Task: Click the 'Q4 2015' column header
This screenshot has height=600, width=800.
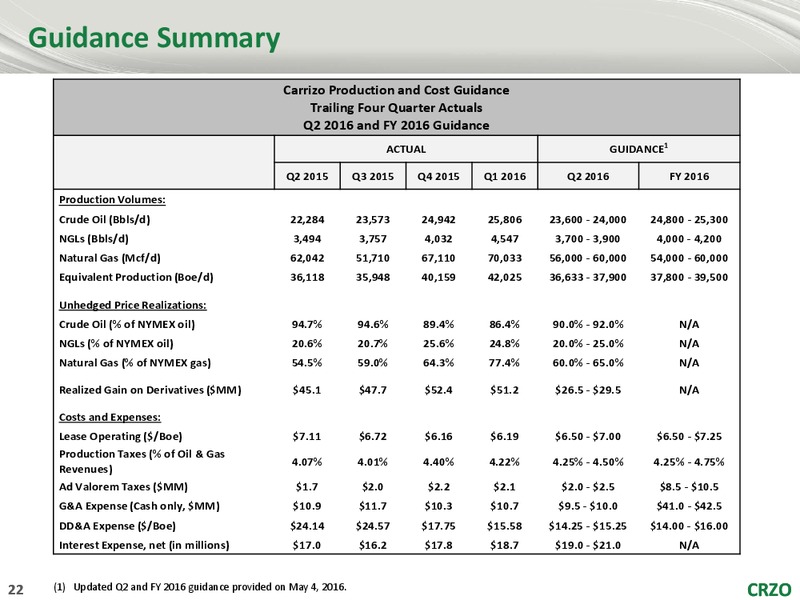Action: click(438, 177)
